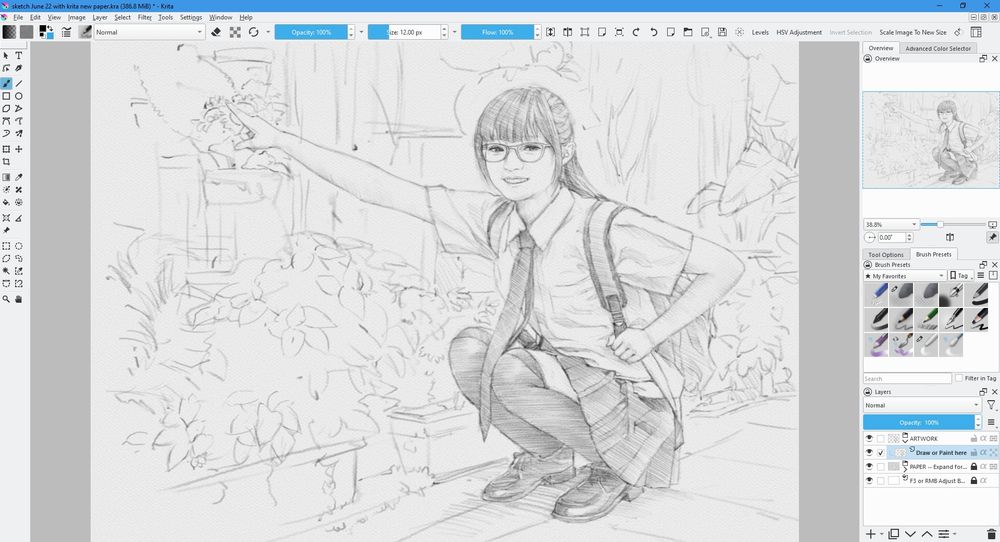This screenshot has height=542, width=1000.
Task: Toggle visibility of the 'F3 or RMB Adjust' layer
Action: coord(869,481)
